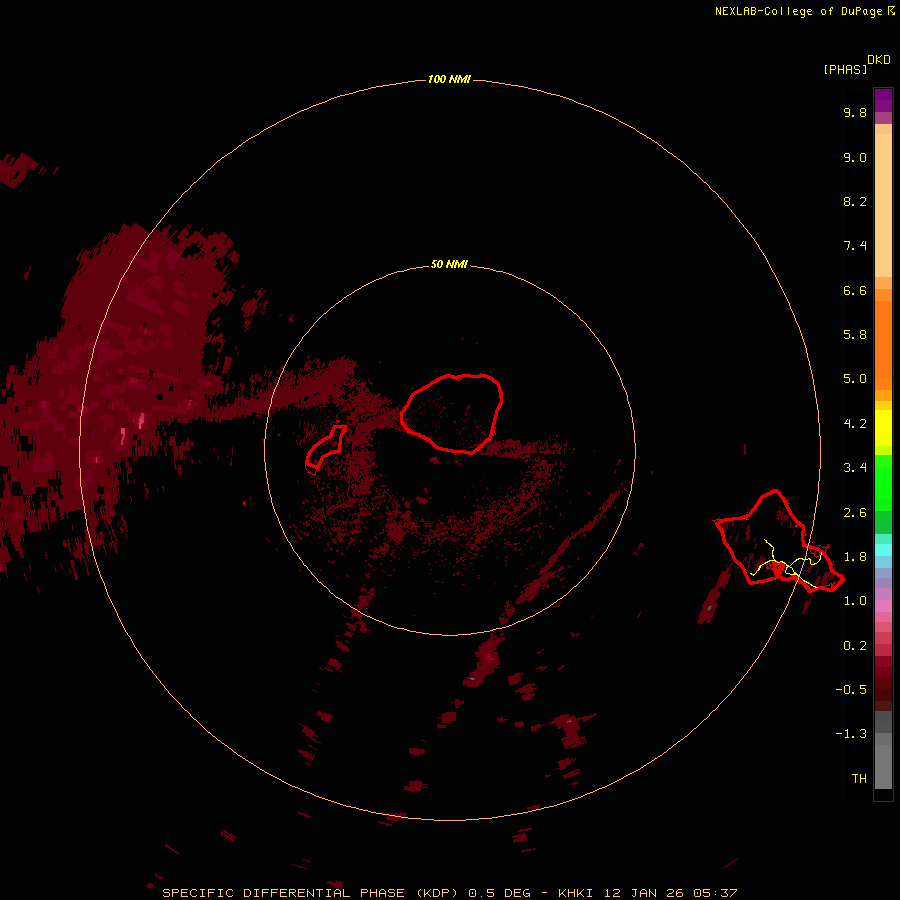Click the red-outlined island with yellow roads
This screenshot has height=900, width=900.
pyautogui.click(x=778, y=540)
